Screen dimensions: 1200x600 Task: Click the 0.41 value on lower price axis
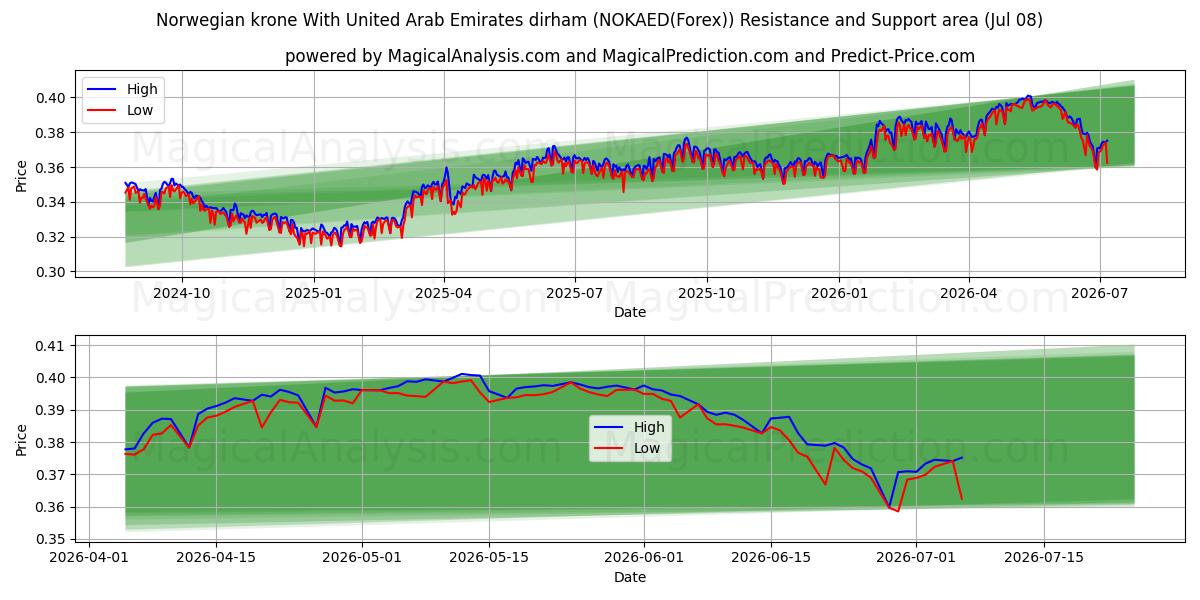tap(52, 346)
